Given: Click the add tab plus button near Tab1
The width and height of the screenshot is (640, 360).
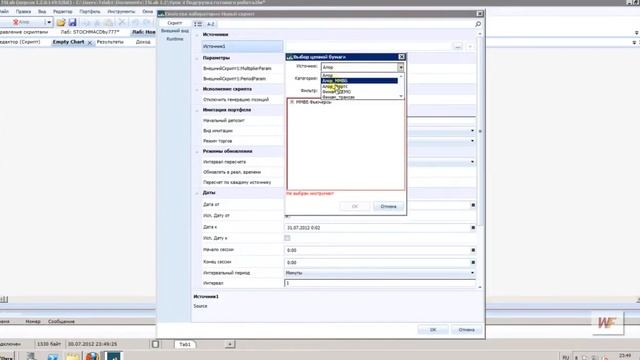Looking at the screenshot, I should click(x=230, y=344).
